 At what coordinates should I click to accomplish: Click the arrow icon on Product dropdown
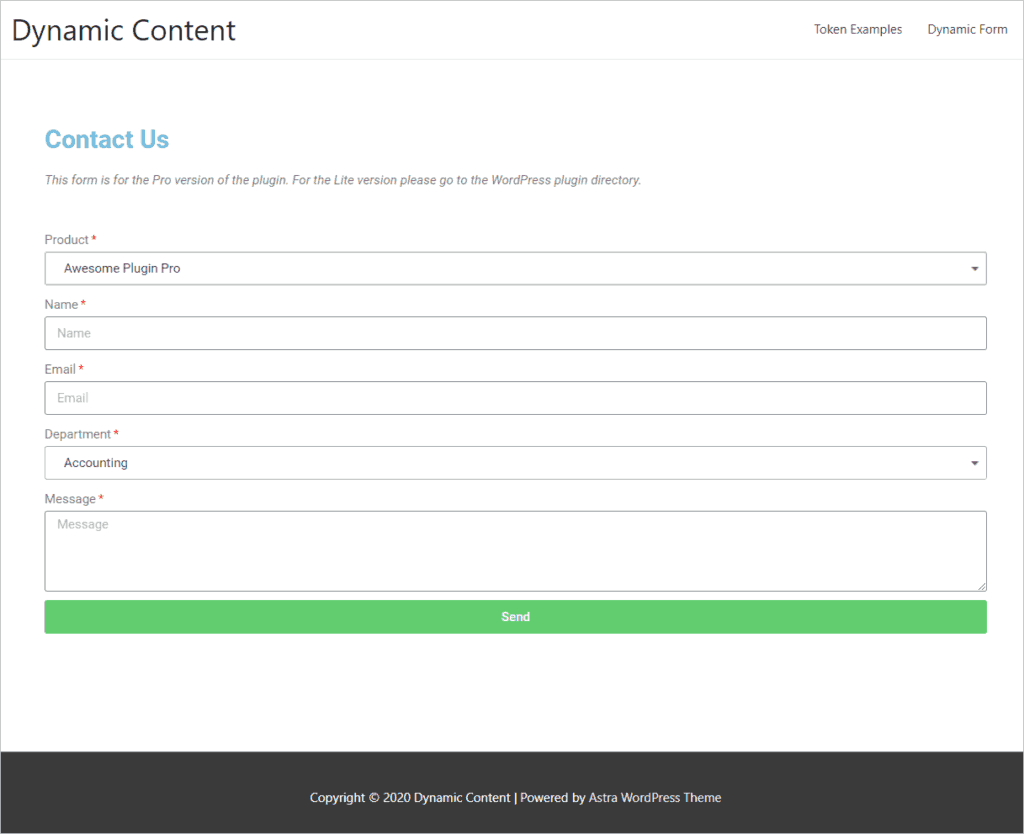point(974,269)
